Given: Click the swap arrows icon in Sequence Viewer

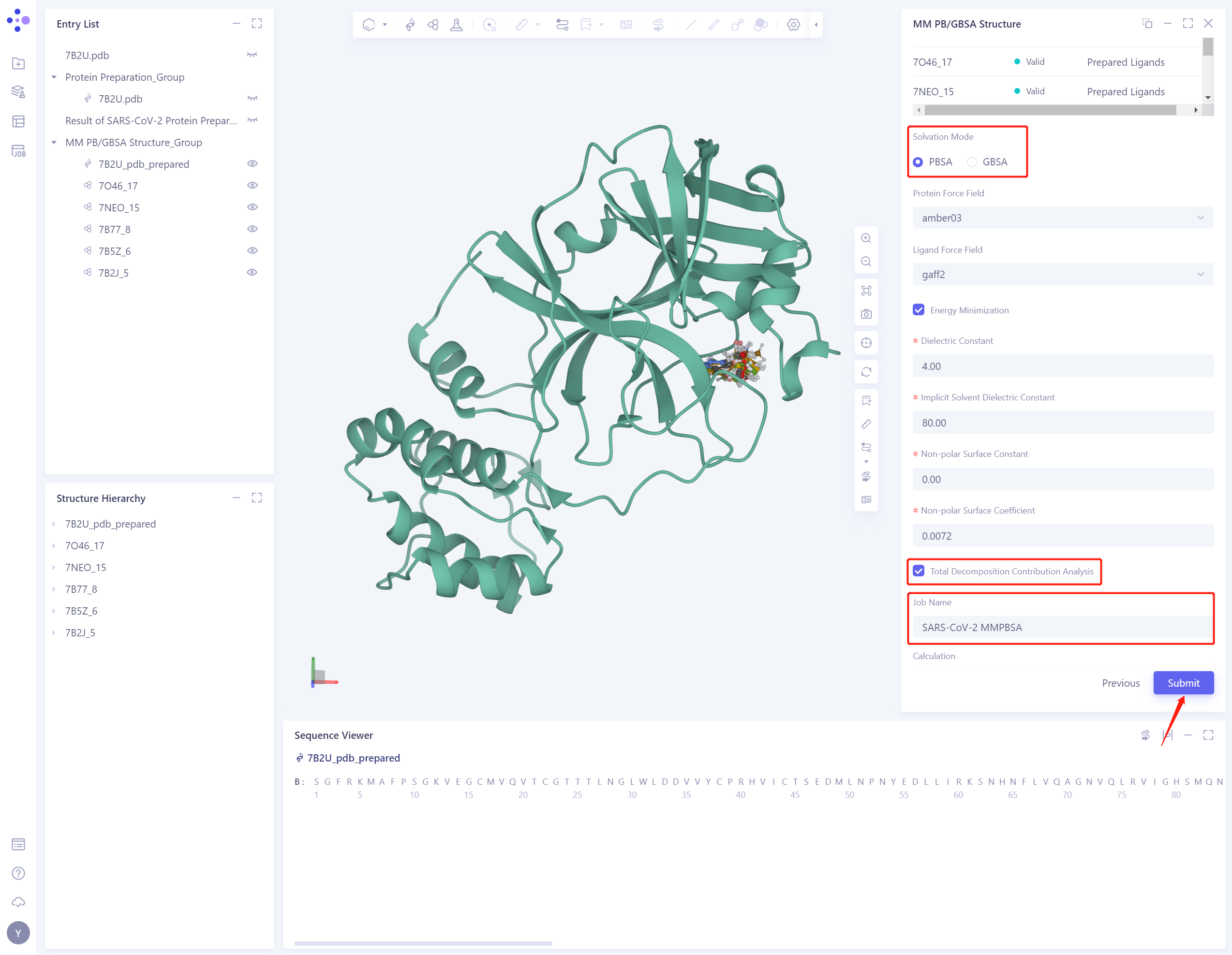Looking at the screenshot, I should coord(1145,735).
